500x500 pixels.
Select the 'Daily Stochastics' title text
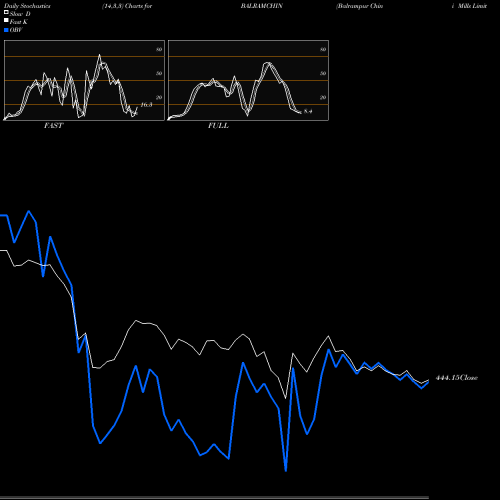coord(27,6)
